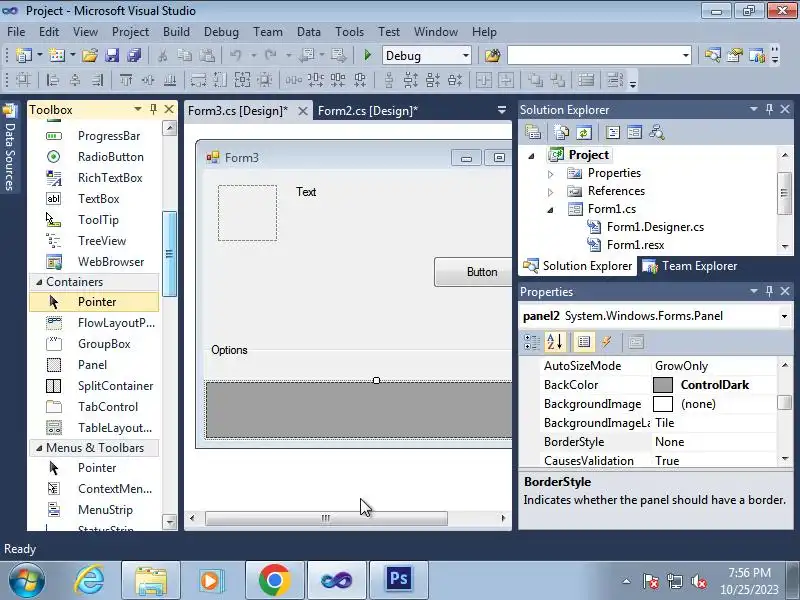Start debugging with the green play icon
Screen dimensions: 800x600
click(367, 55)
